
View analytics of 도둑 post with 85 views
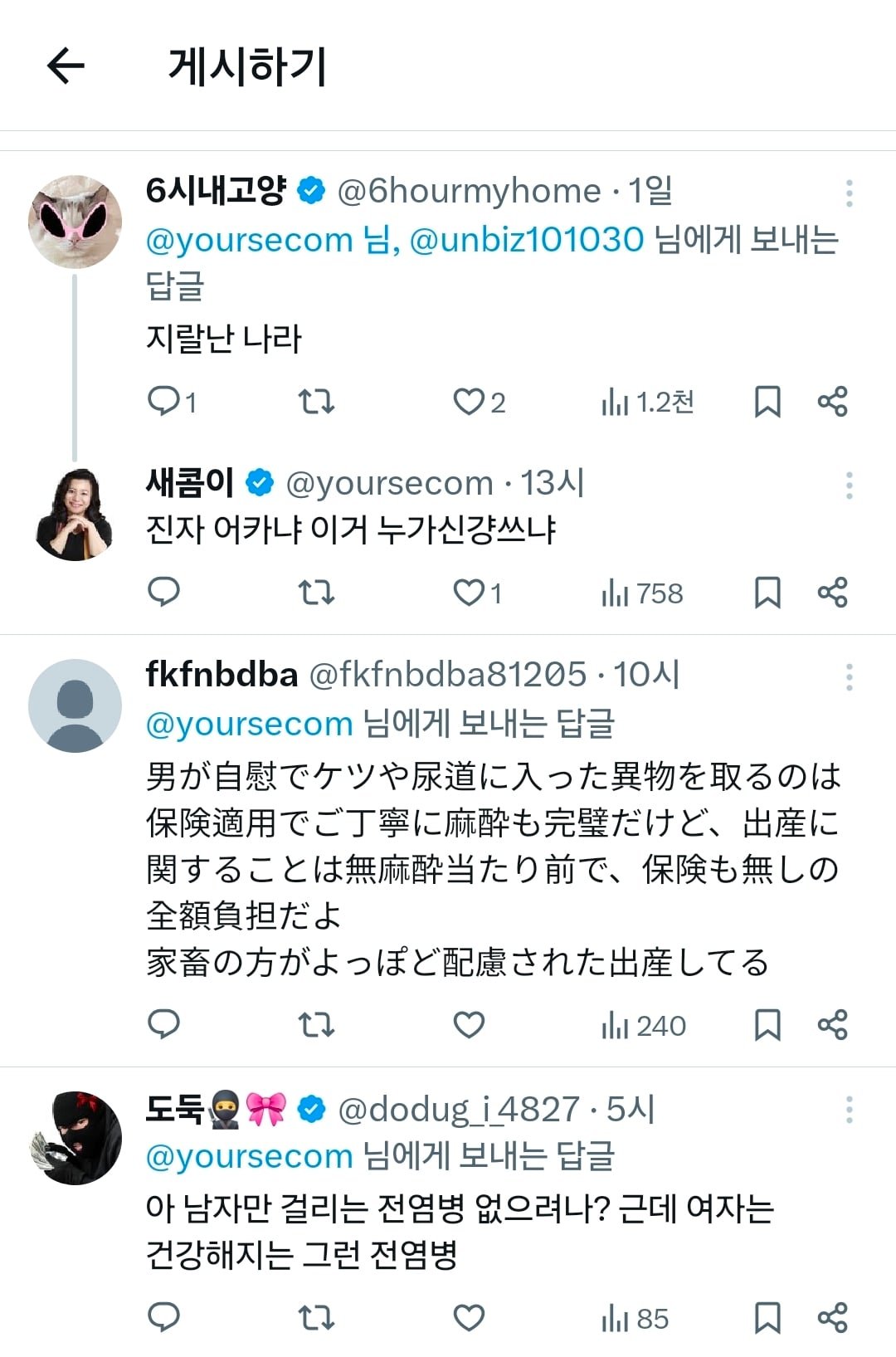click(x=635, y=1318)
